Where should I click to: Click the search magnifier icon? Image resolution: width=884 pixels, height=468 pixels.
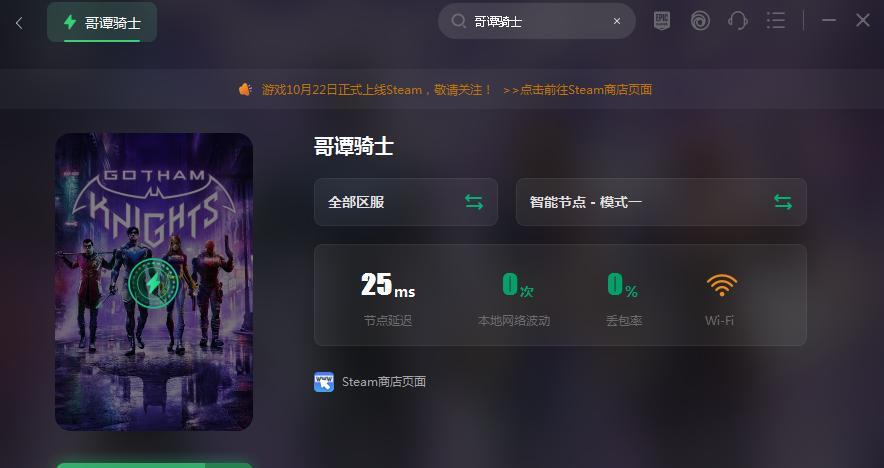point(459,21)
